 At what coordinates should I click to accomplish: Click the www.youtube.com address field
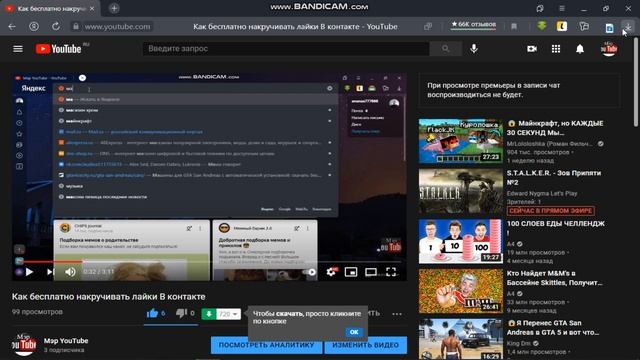(117, 27)
